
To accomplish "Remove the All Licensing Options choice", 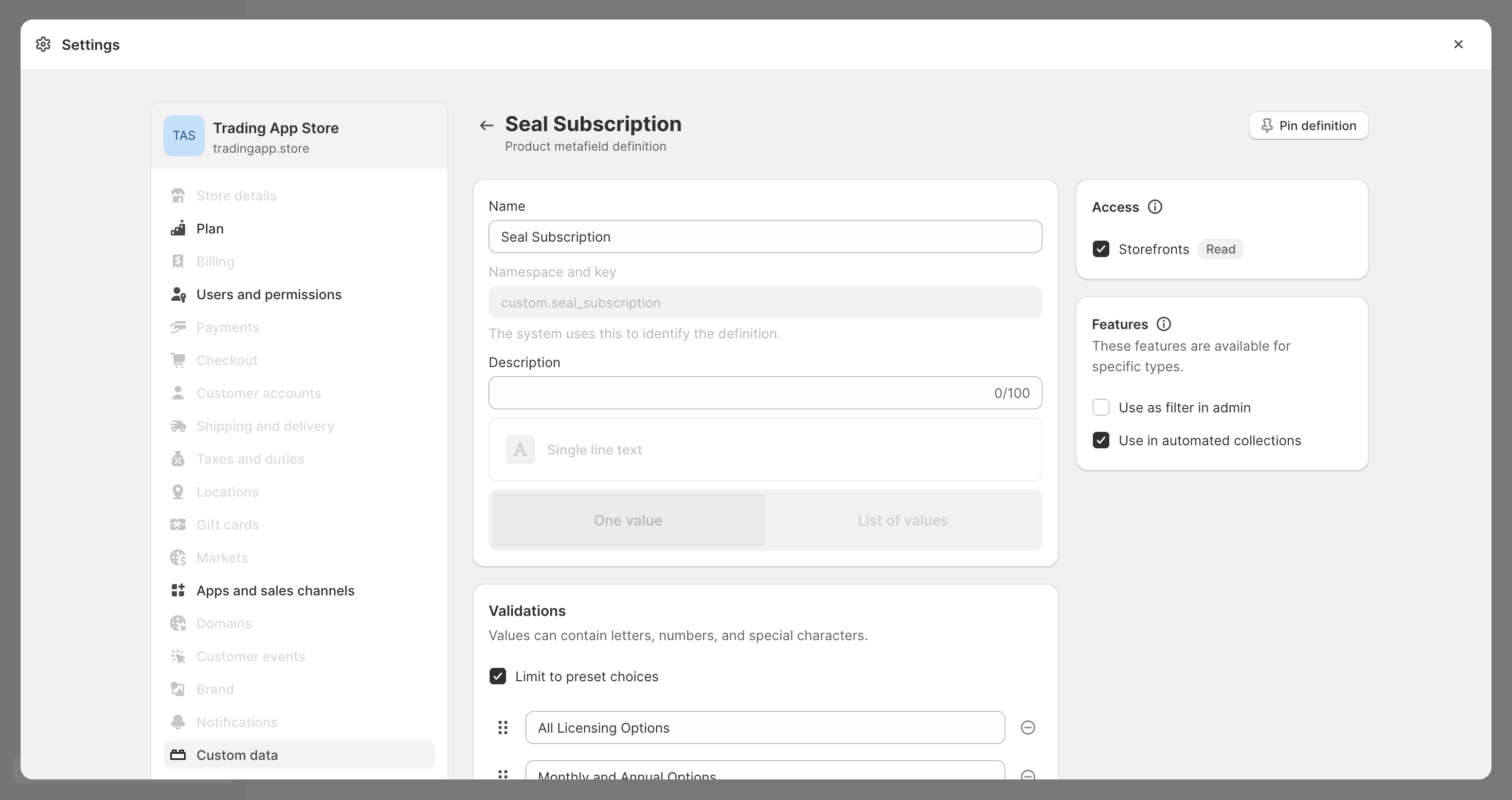I will (1027, 728).
